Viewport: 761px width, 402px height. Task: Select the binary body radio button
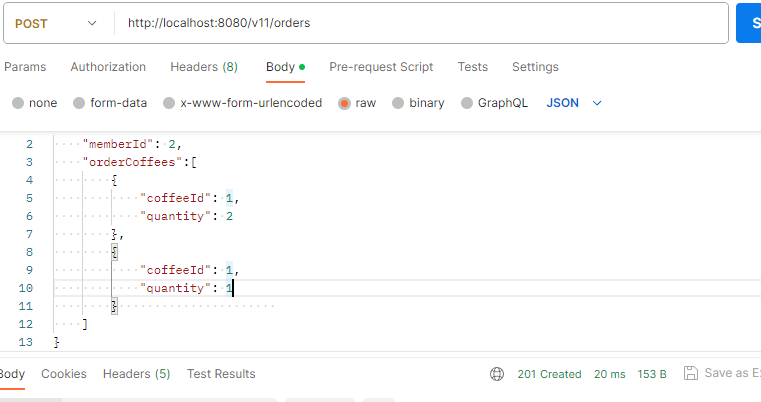click(x=398, y=103)
